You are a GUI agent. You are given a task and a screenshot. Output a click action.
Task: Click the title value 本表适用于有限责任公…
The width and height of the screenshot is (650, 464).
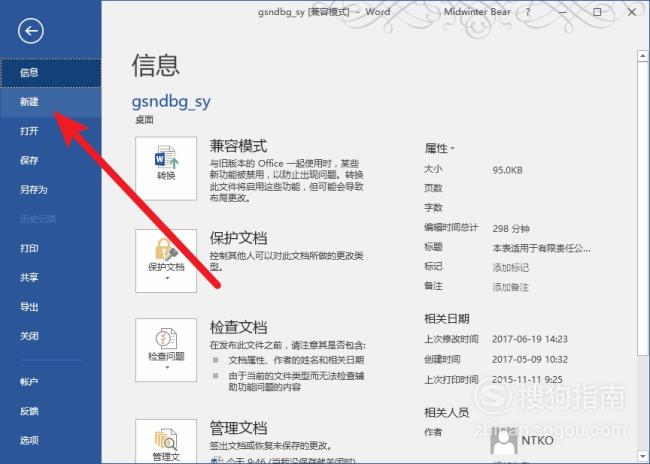[541, 248]
